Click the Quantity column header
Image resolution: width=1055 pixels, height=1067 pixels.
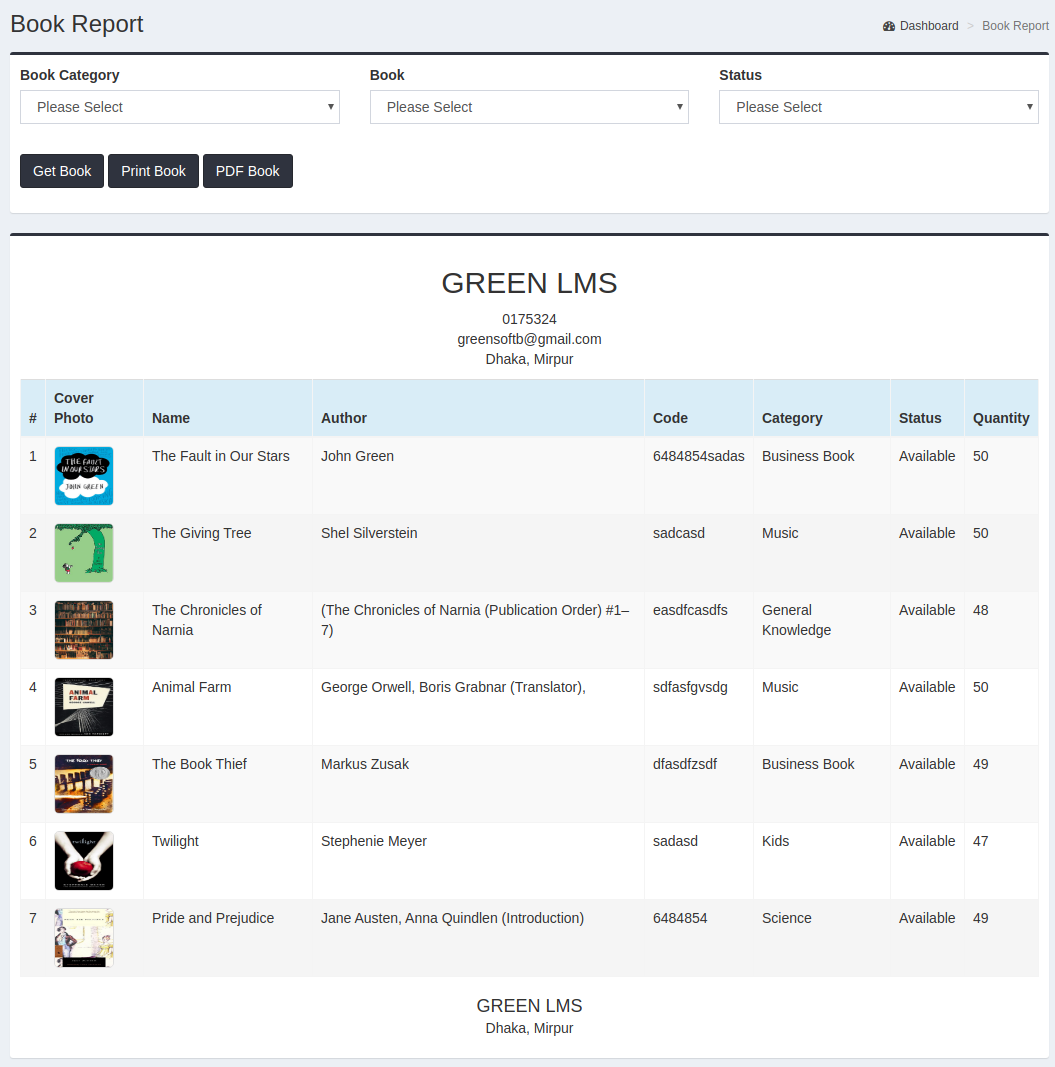tap(1001, 417)
